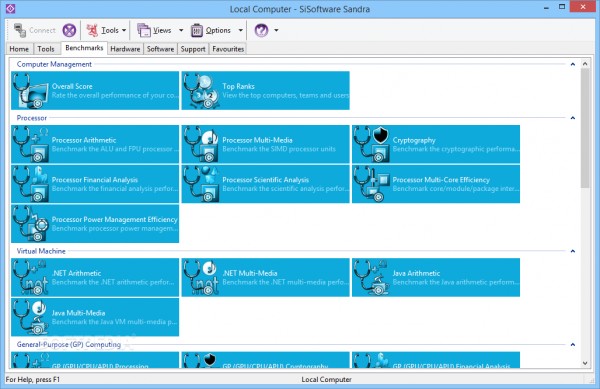600x389 pixels.
Task: Open the Tools dropdown arrow
Action: coord(124,30)
